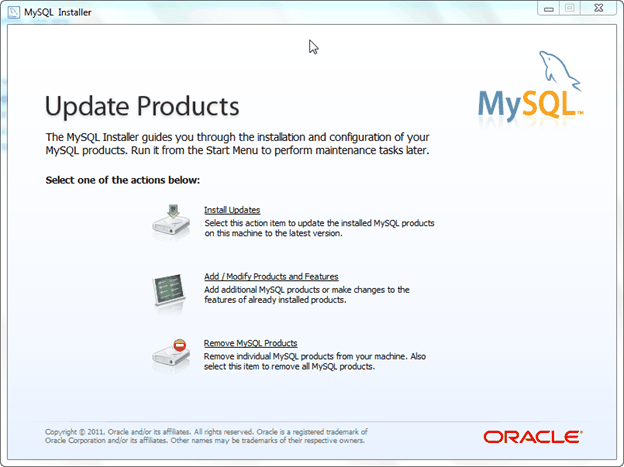Close the MySQL Installer window
This screenshot has height=467, width=624.
click(599, 8)
